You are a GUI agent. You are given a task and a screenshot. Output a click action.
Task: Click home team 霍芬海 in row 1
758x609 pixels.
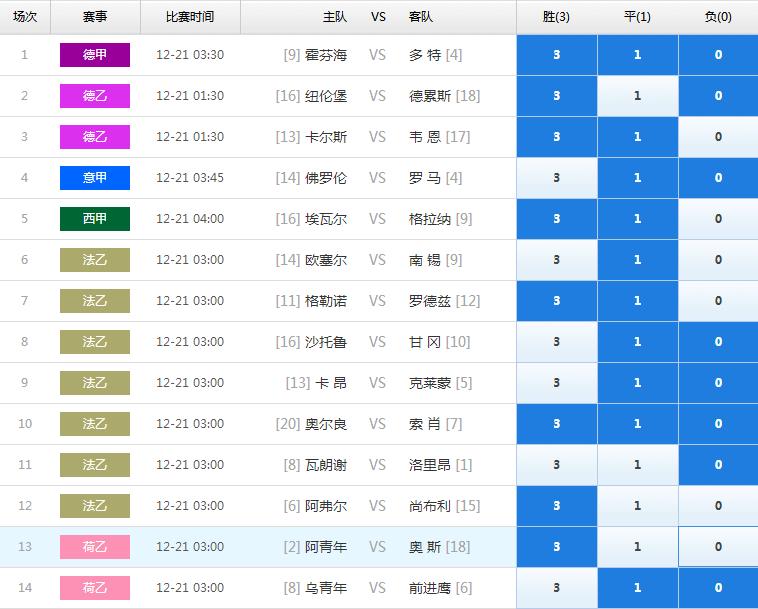326,55
